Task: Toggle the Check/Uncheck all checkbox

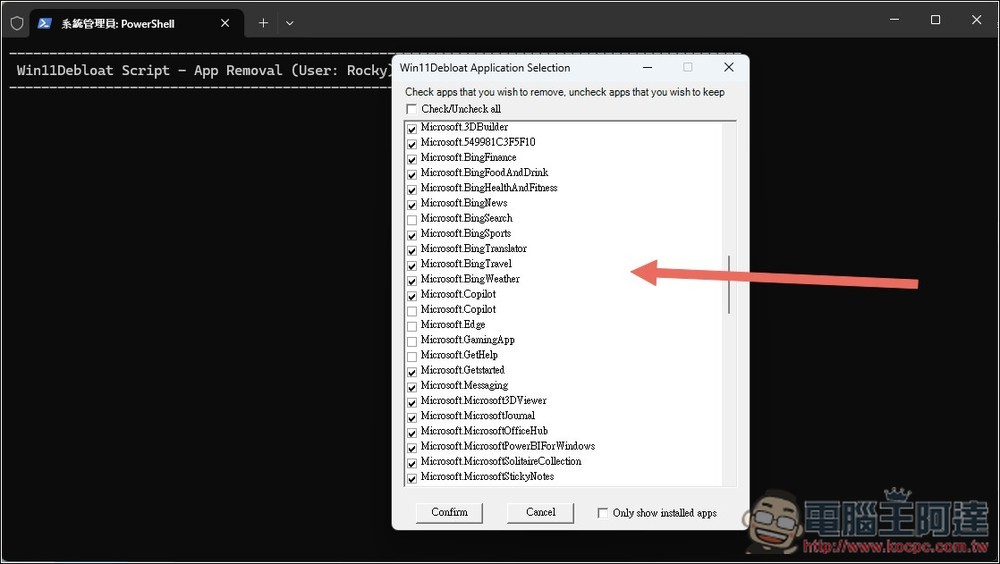Action: (411, 109)
